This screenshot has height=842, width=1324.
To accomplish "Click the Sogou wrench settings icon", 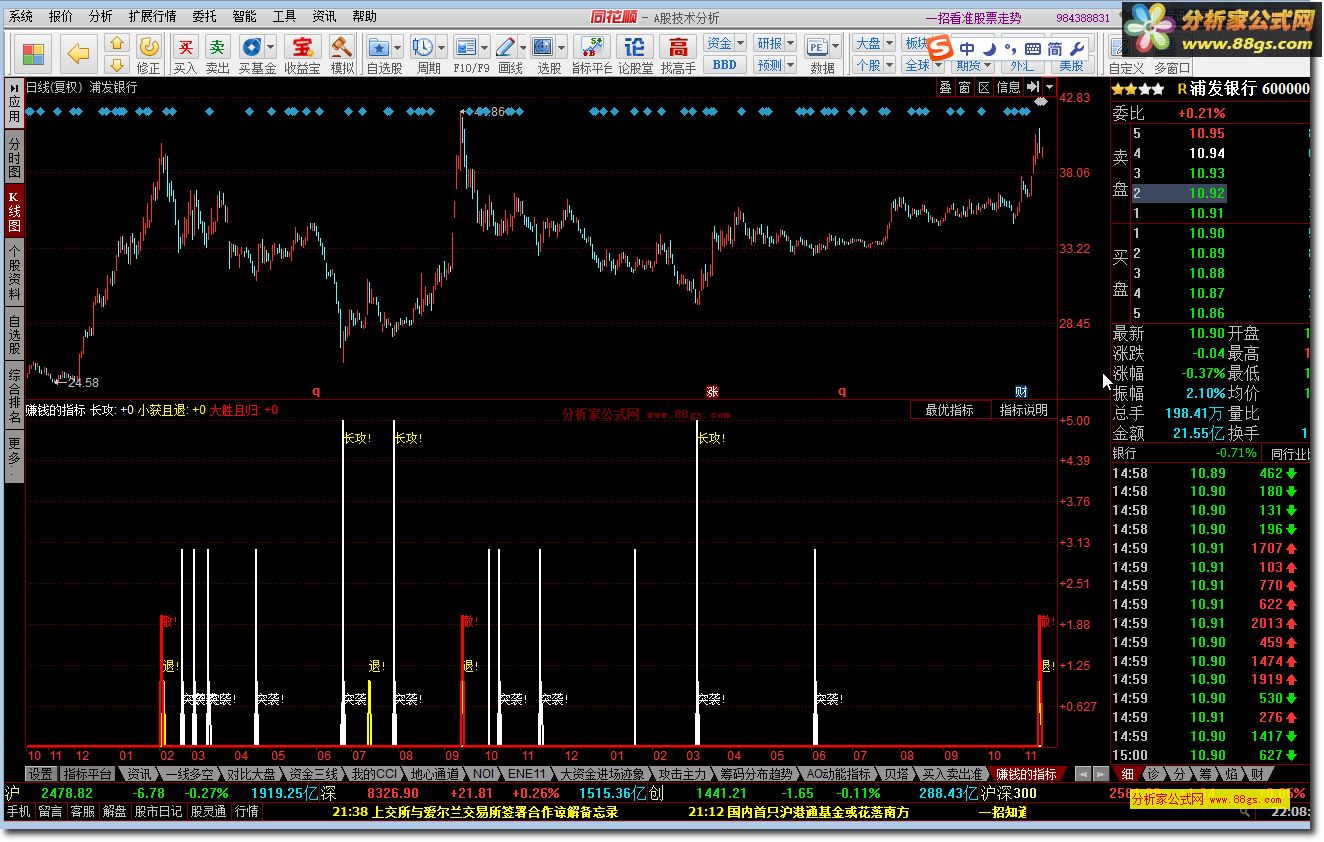I will click(x=1077, y=49).
